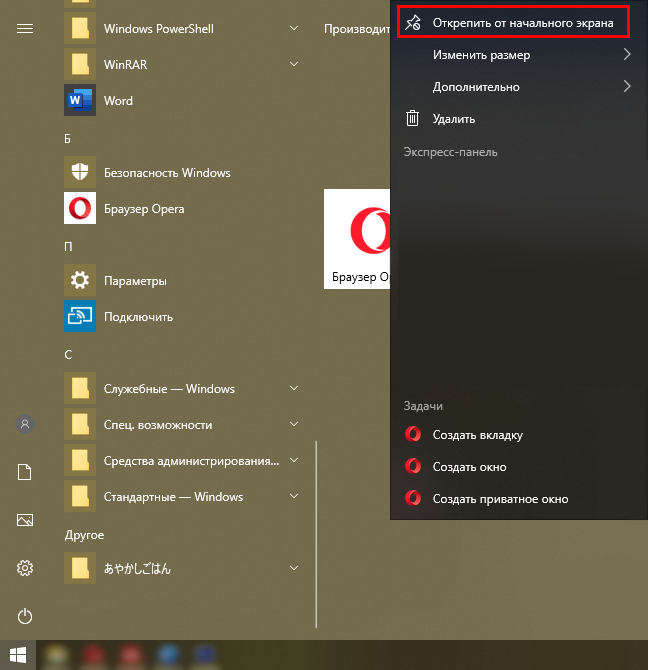Click the Word app name
The height and width of the screenshot is (670, 648).
point(118,100)
